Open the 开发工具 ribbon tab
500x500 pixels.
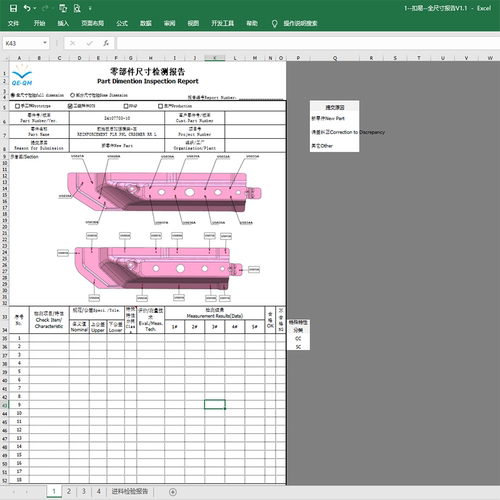222,23
